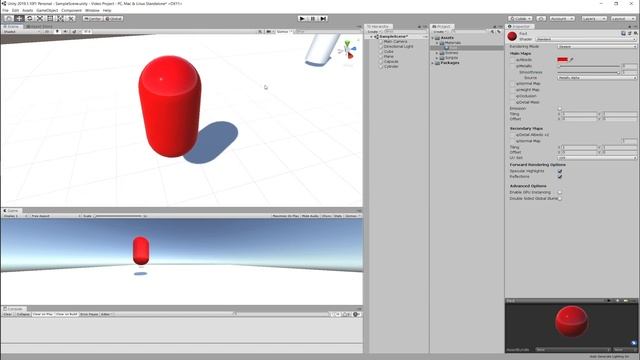Open the Layout dropdown
The width and height of the screenshot is (640, 360).
pyautogui.click(x=623, y=19)
